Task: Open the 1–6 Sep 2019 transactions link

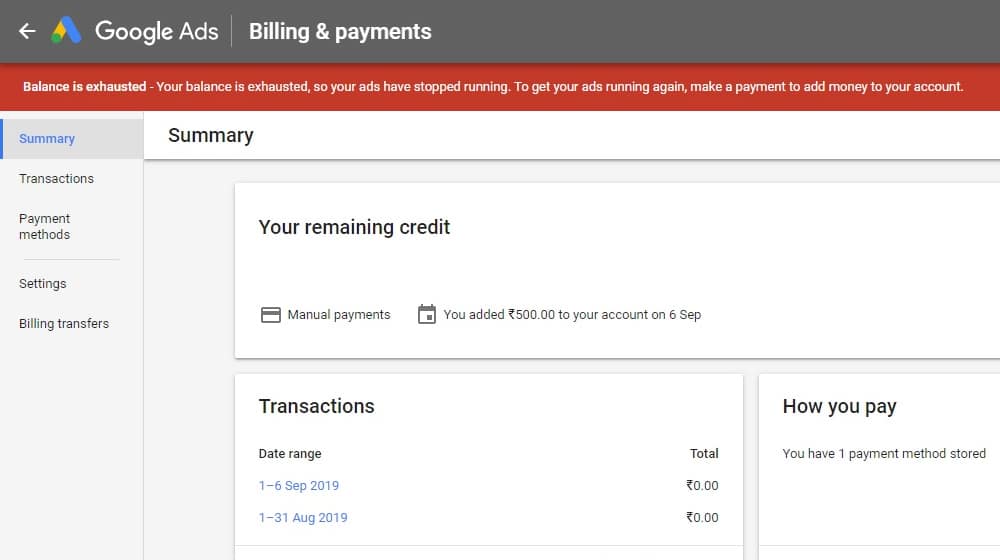Action: click(298, 485)
